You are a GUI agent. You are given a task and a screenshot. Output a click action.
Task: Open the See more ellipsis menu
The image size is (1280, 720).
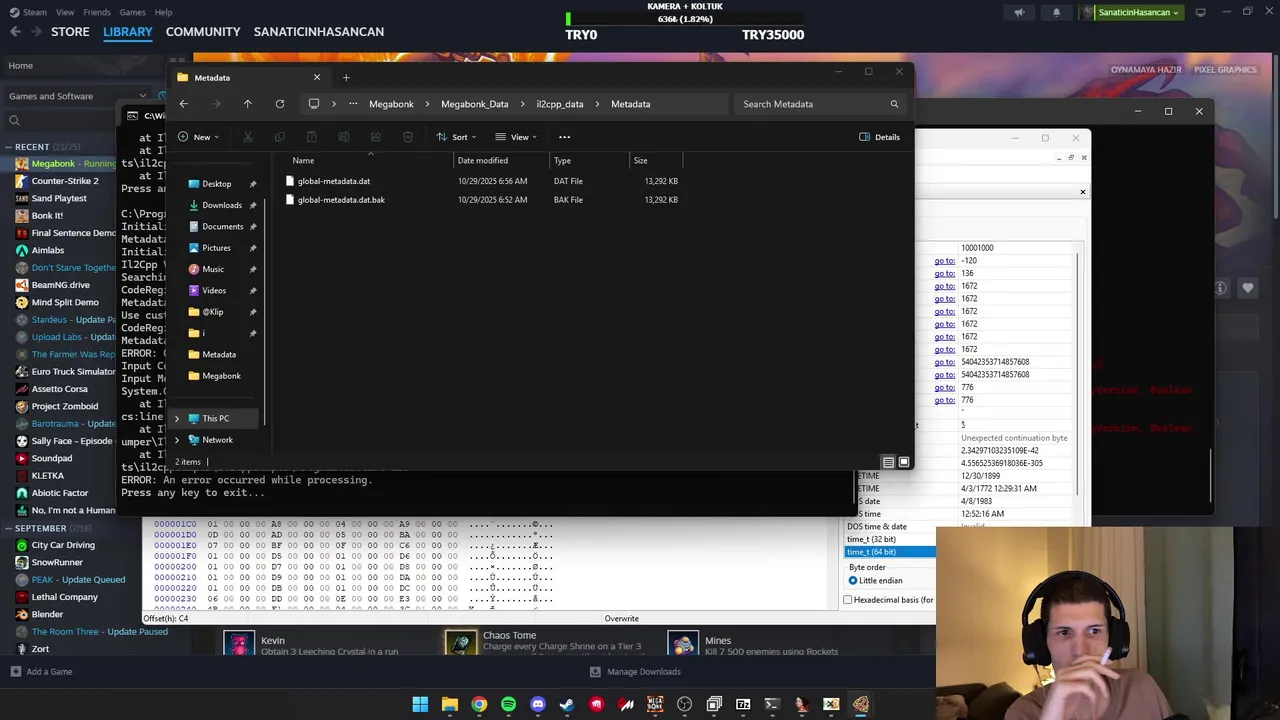point(564,137)
